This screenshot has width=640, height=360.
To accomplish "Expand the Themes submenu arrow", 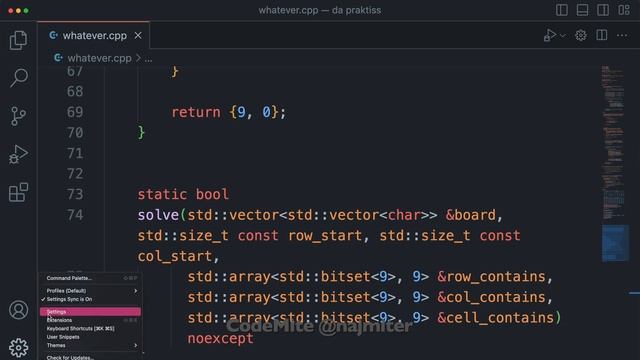I will 136,345.
